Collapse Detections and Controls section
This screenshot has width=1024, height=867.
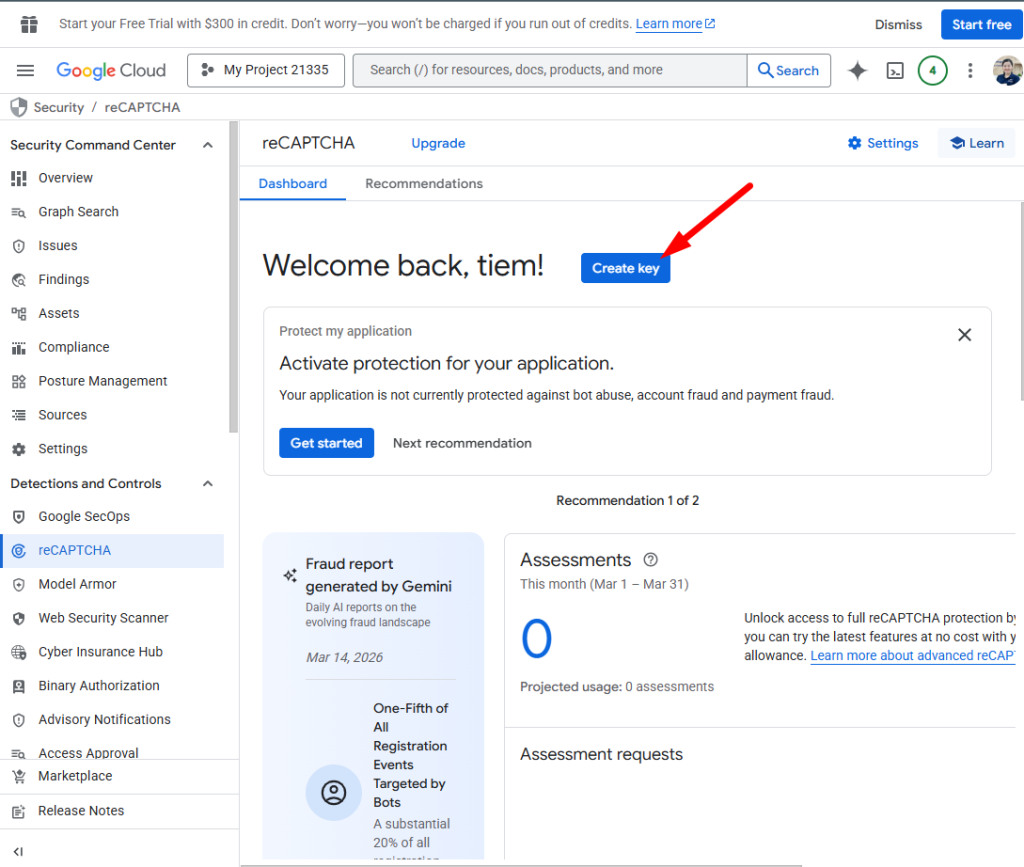coord(208,484)
